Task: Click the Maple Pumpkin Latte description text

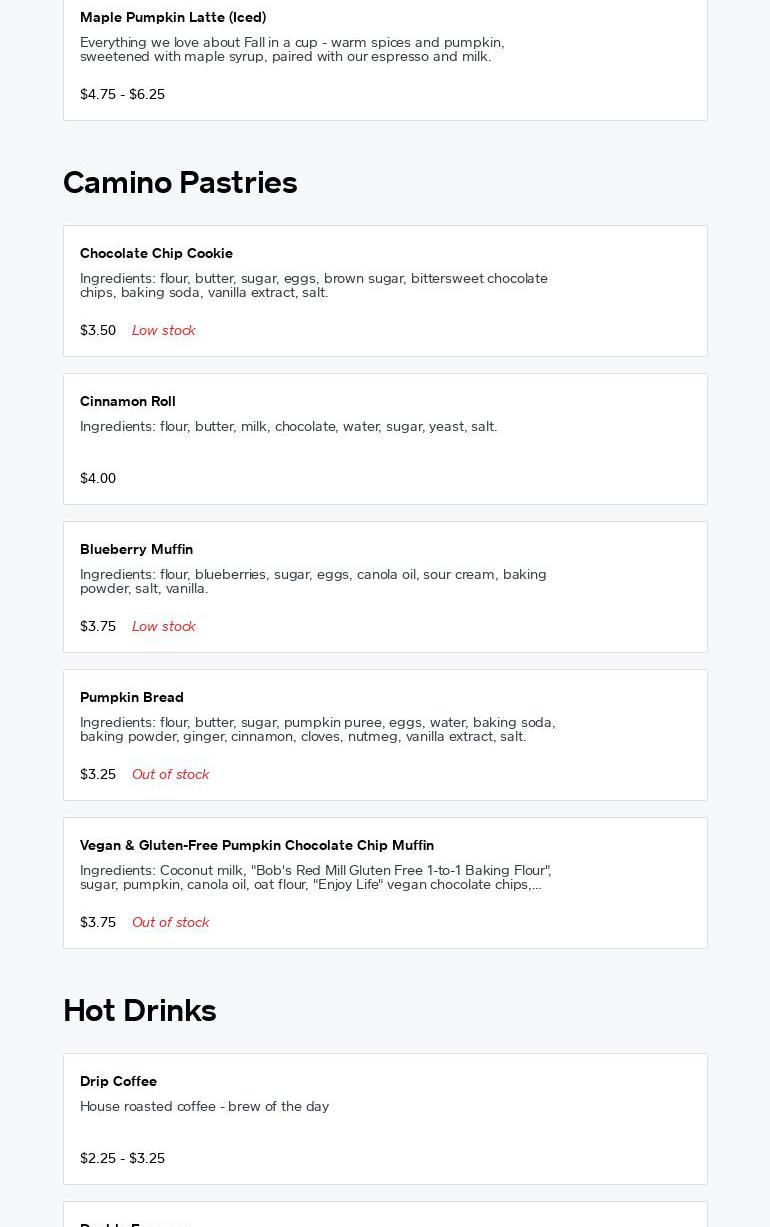Action: (x=292, y=49)
